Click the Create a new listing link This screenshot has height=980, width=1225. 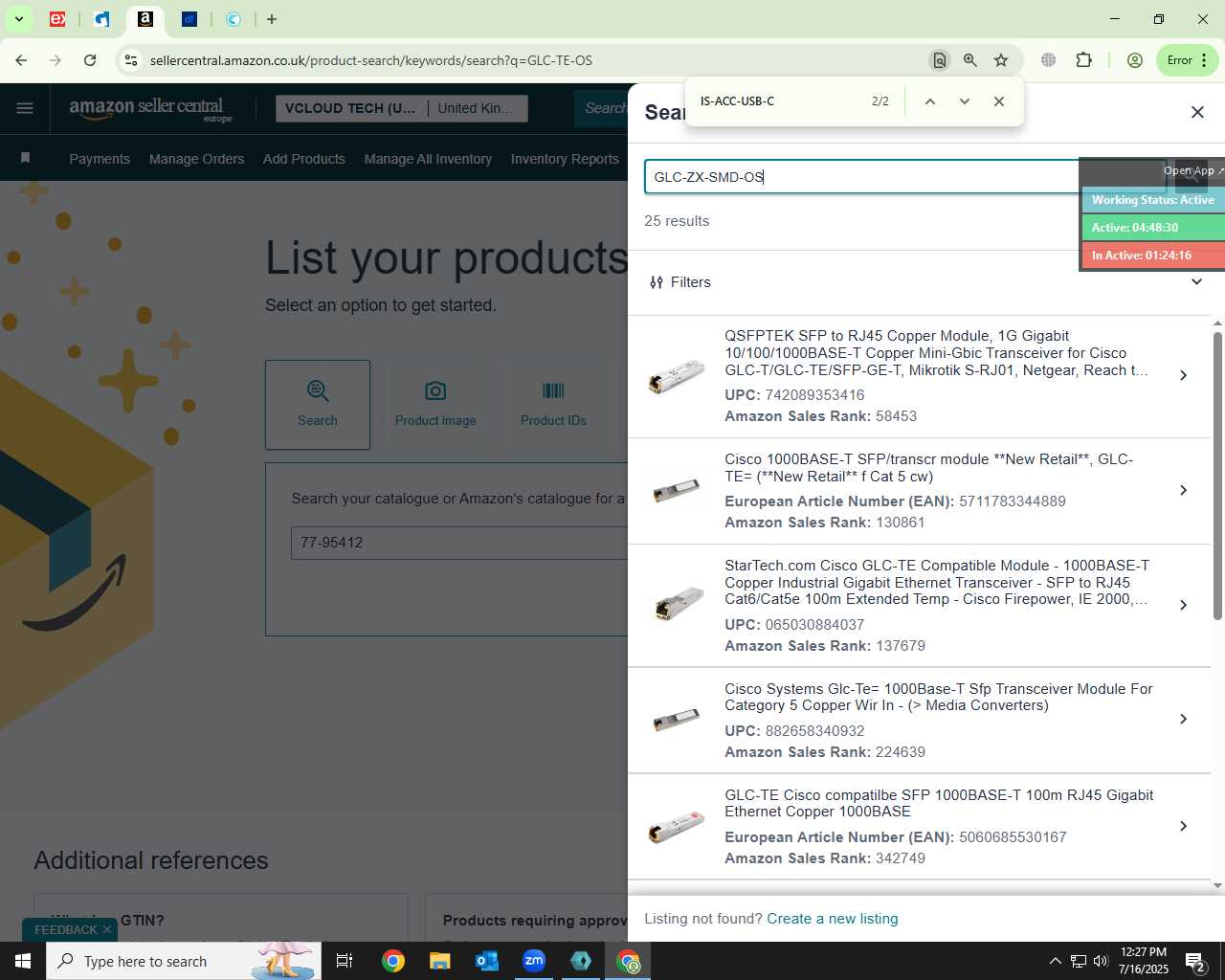(833, 919)
